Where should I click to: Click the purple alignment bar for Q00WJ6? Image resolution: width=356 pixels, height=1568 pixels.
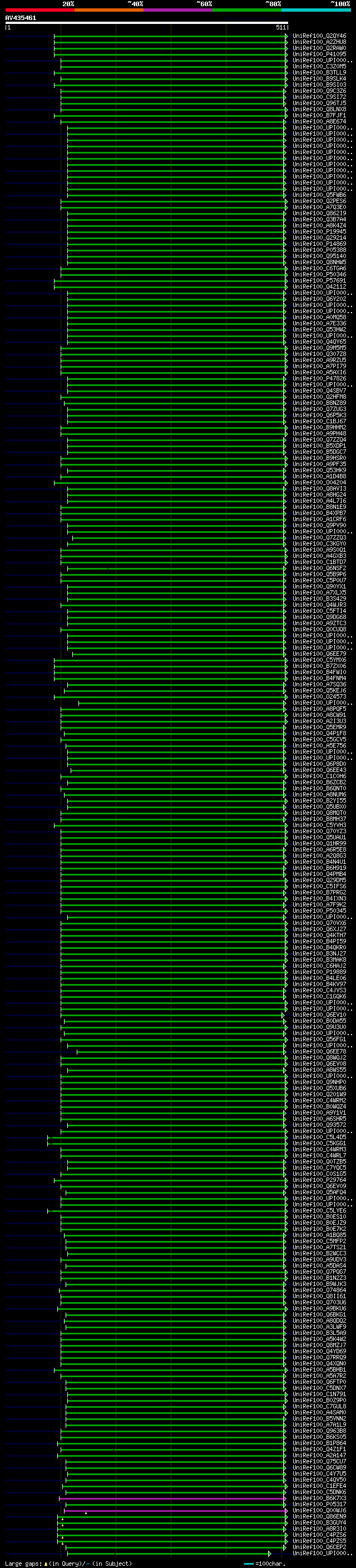tap(175, 1511)
